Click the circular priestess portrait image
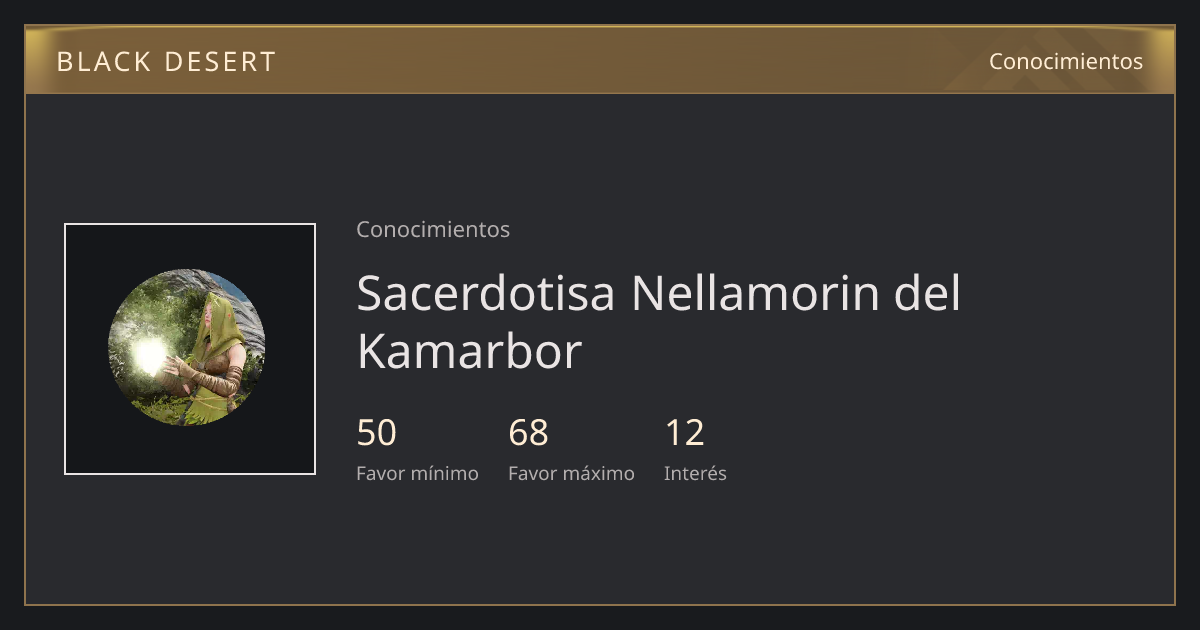The height and width of the screenshot is (630, 1200). point(187,347)
